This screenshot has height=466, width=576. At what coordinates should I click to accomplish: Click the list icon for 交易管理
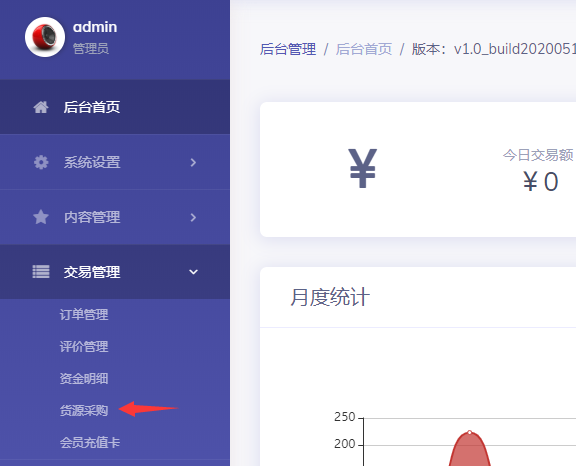(x=41, y=272)
